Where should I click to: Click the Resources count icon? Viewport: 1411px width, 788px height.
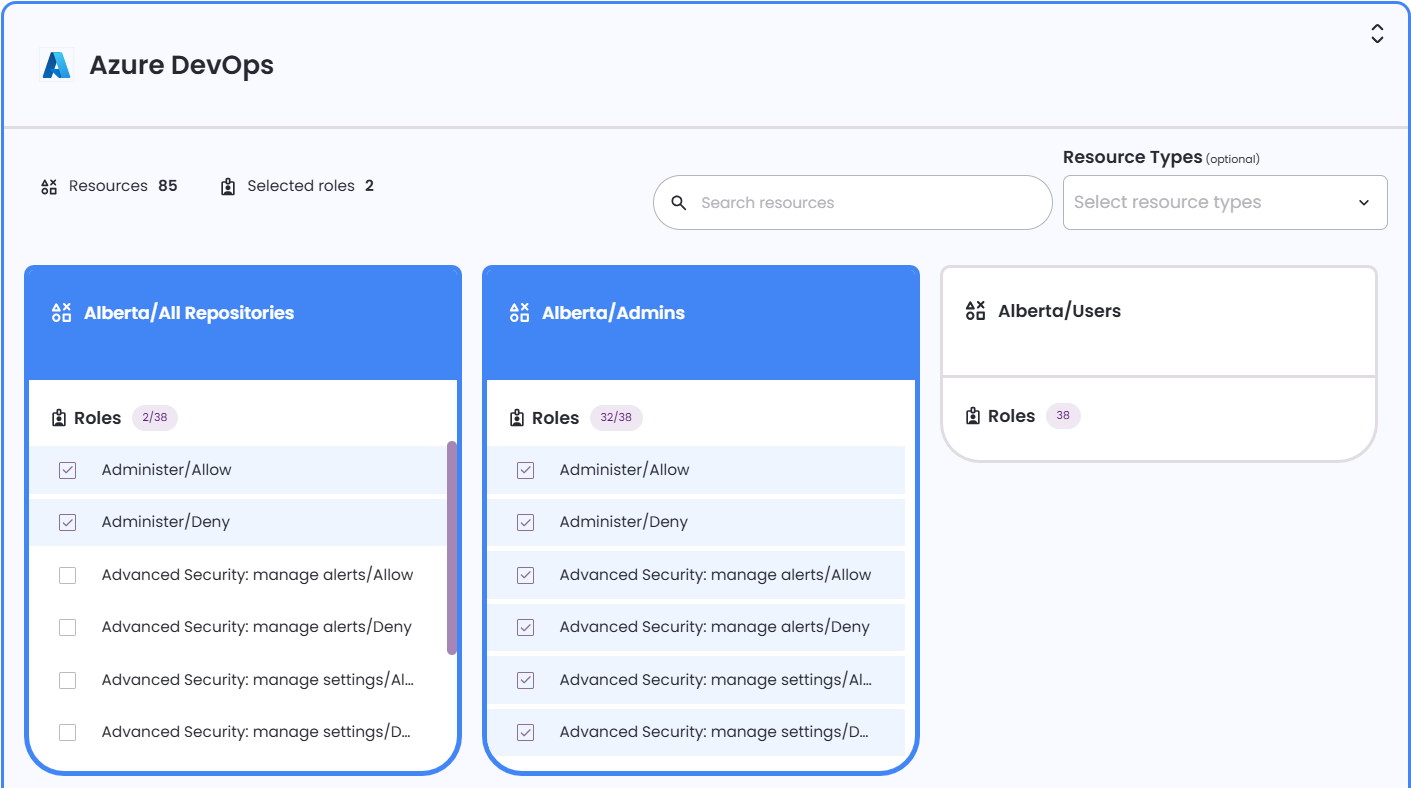49,186
